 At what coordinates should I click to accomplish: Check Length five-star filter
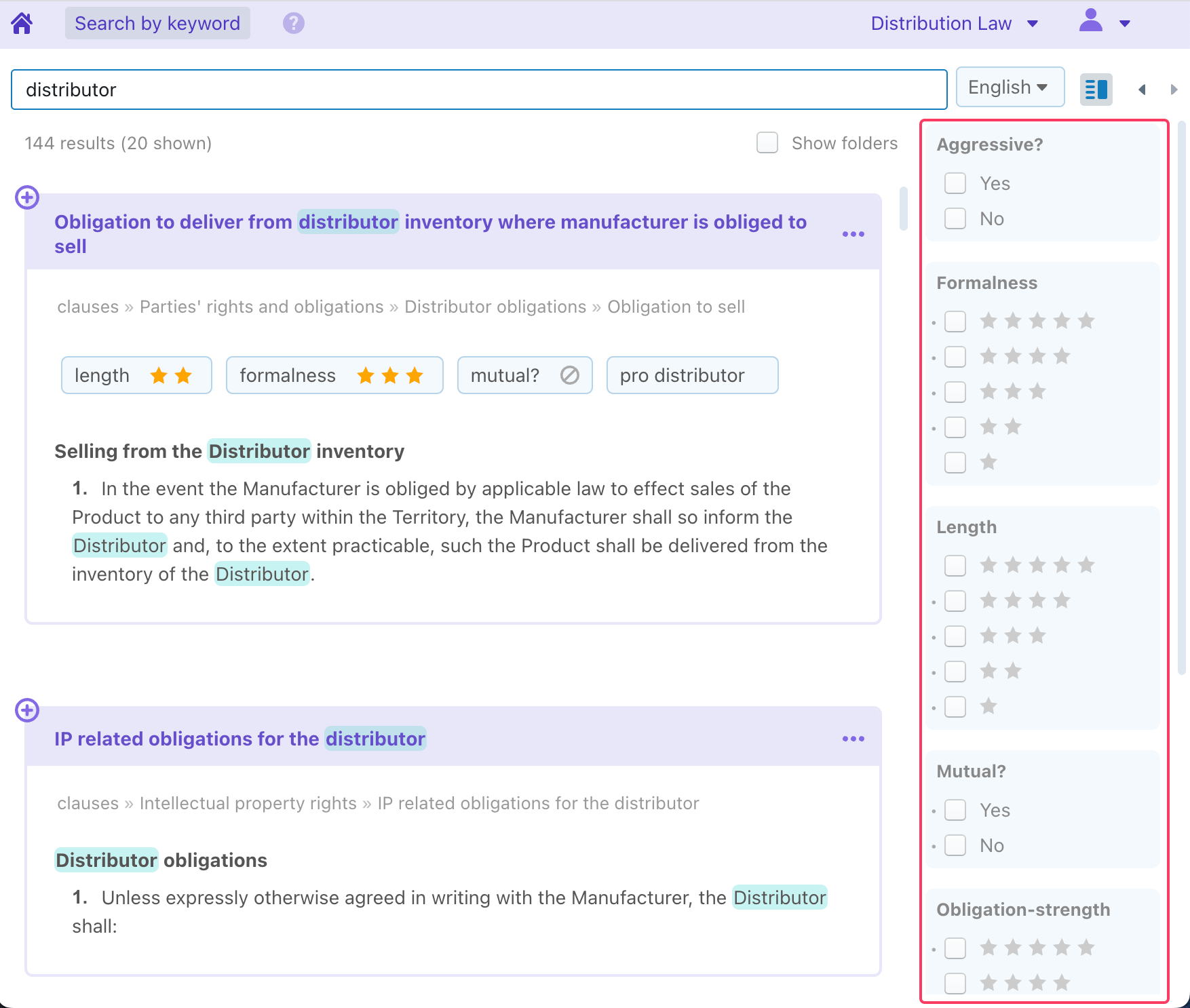(x=955, y=566)
